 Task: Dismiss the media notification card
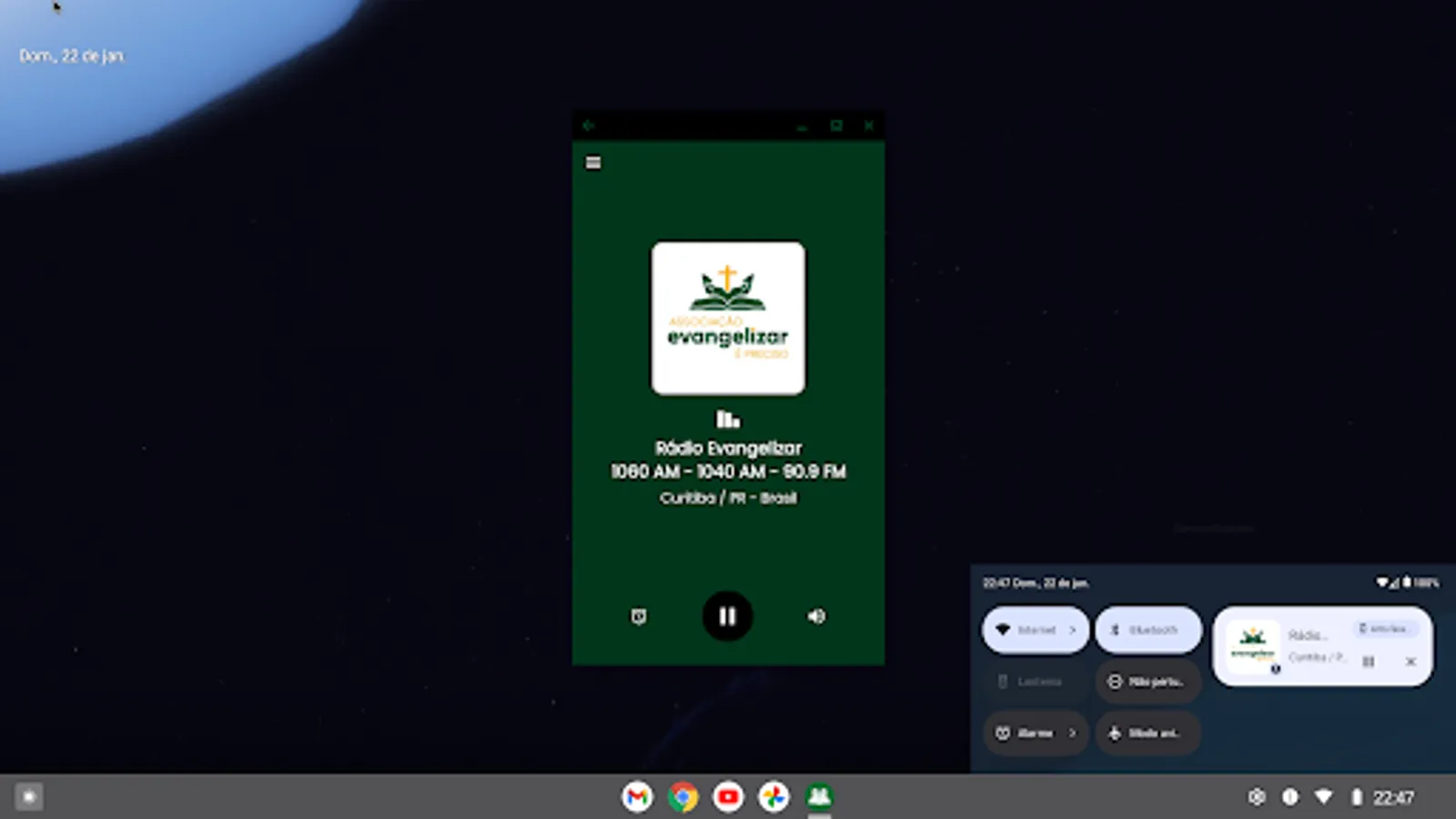tap(1410, 662)
